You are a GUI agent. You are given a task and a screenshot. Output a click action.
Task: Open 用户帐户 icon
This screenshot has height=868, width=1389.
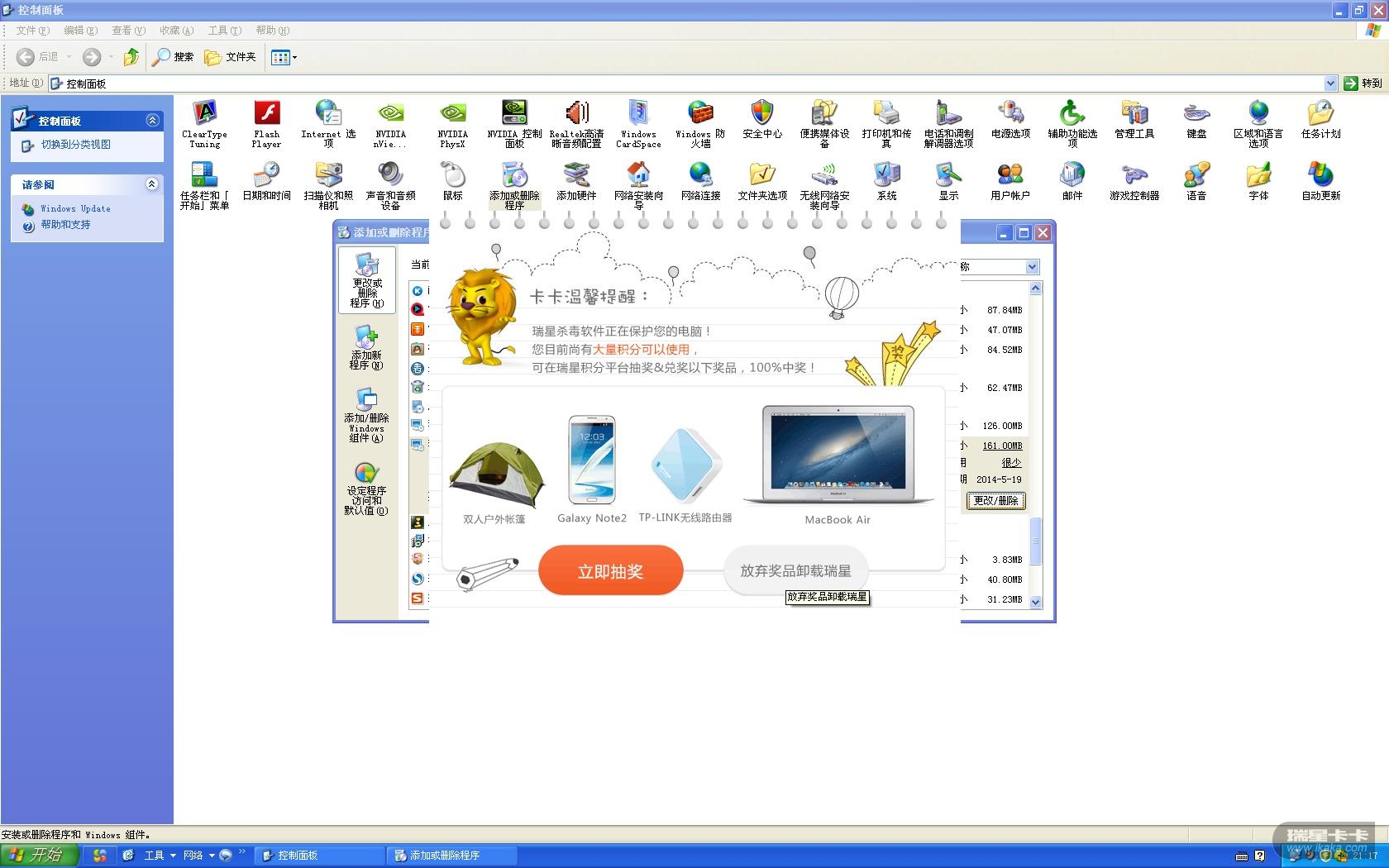[x=1010, y=181]
